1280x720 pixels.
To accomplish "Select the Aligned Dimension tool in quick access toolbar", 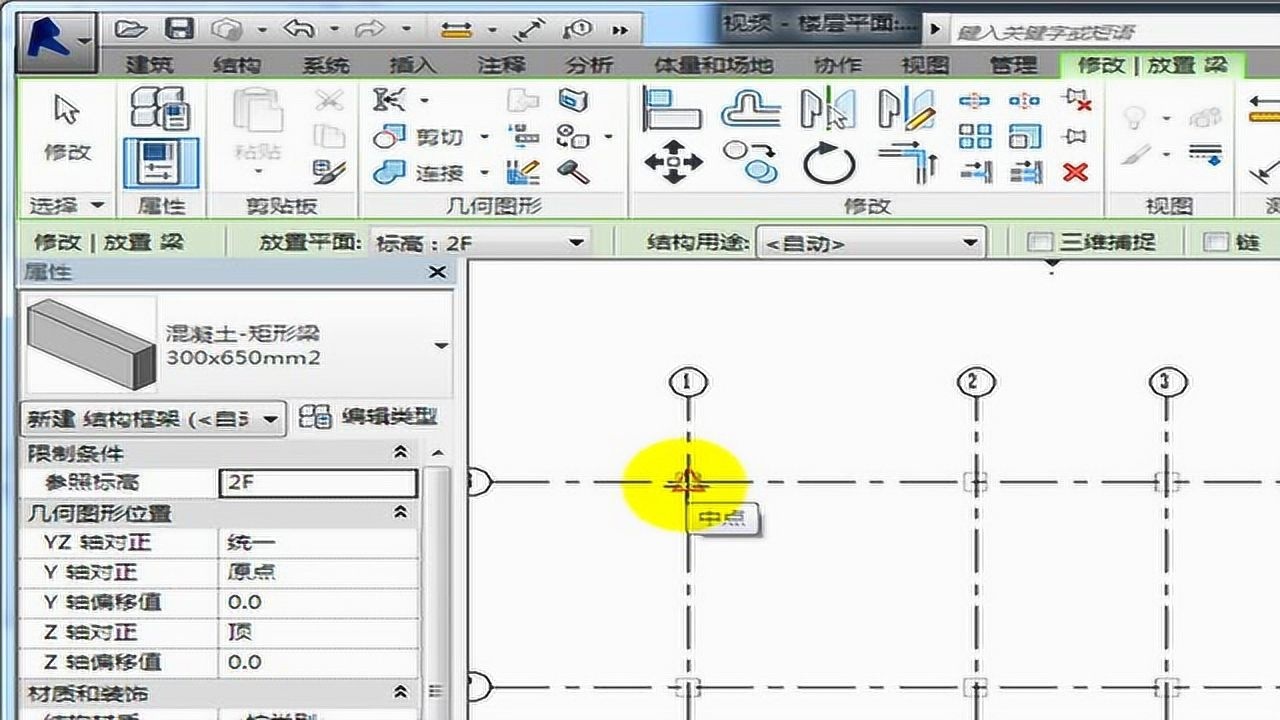I will click(531, 30).
